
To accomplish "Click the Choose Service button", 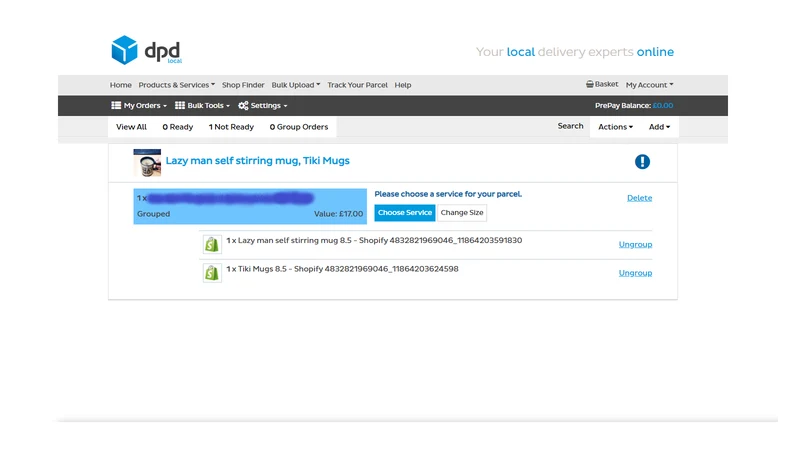I will (405, 213).
